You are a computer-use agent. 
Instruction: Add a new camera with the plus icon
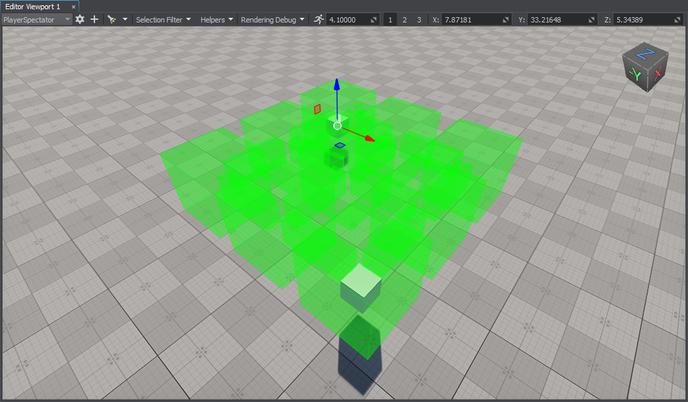[x=94, y=19]
